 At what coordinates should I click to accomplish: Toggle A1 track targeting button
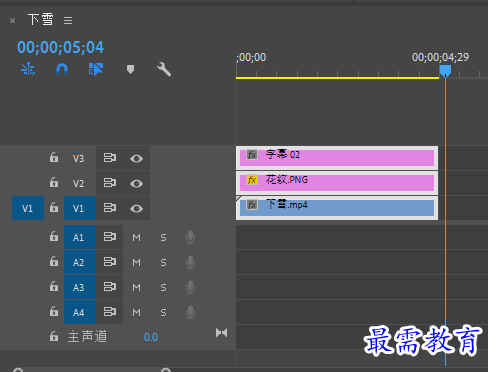click(x=80, y=237)
